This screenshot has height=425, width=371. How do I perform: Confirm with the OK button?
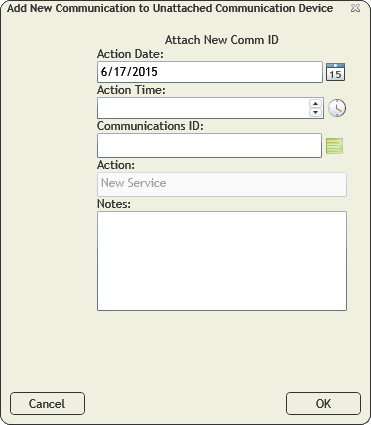point(323,404)
